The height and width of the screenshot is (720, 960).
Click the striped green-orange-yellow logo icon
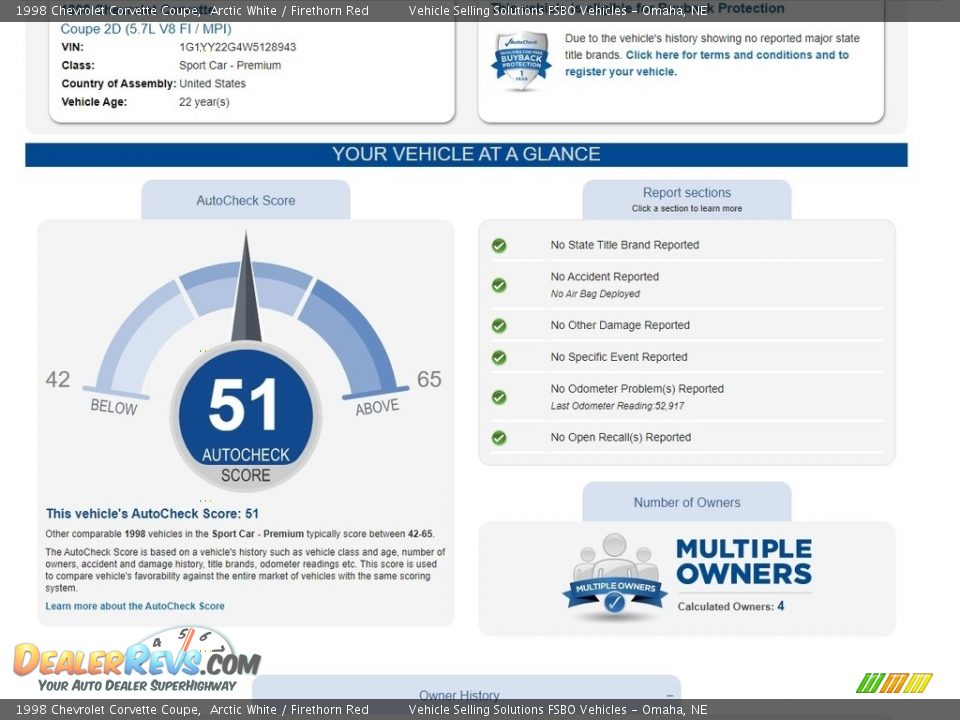[894, 683]
